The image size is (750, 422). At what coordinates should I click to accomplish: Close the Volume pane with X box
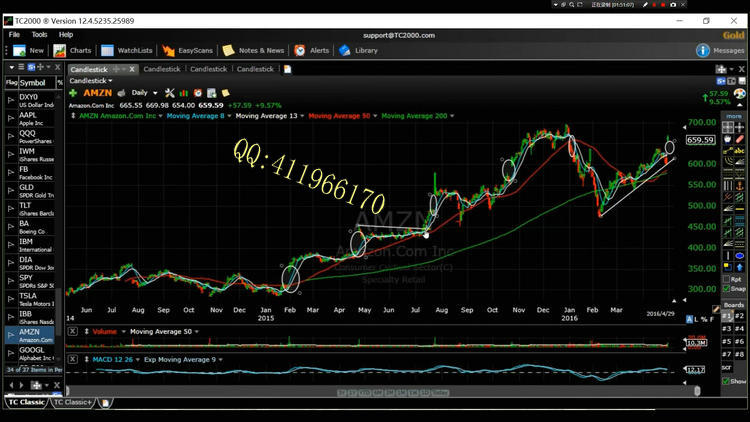pyautogui.click(x=72, y=331)
